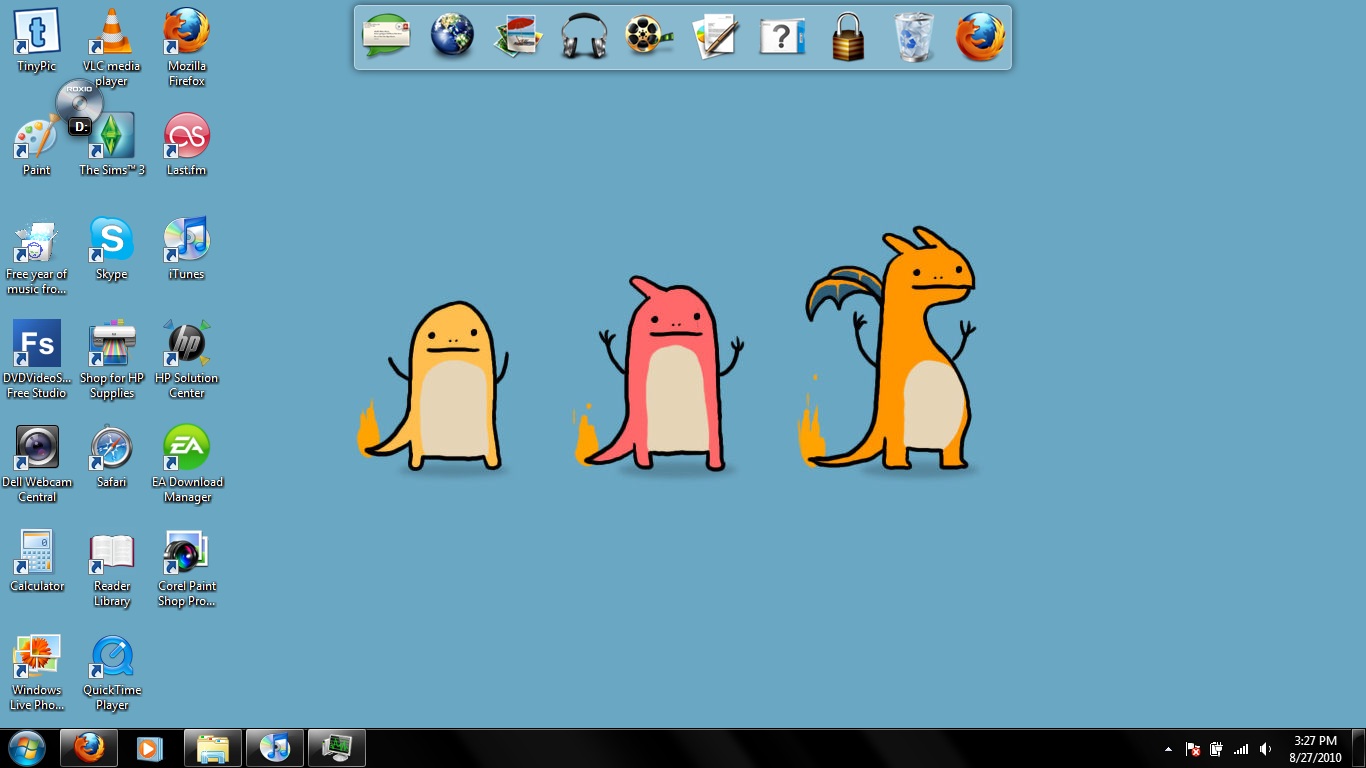This screenshot has height=768, width=1366.
Task: Launch VLC media player from desktop
Action: (112, 33)
